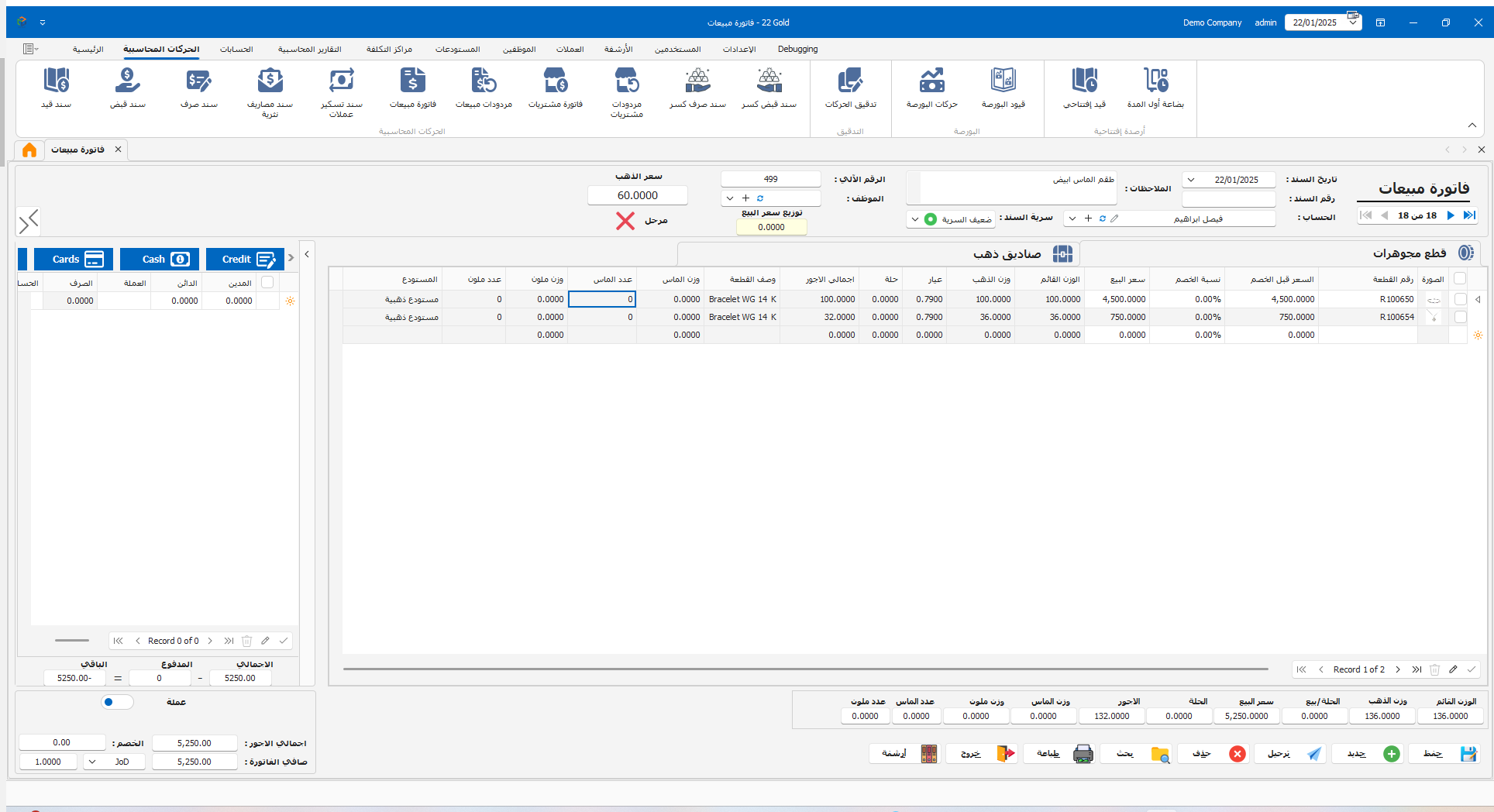Click the home tab icon
This screenshot has width=1494, height=812.
(x=29, y=150)
